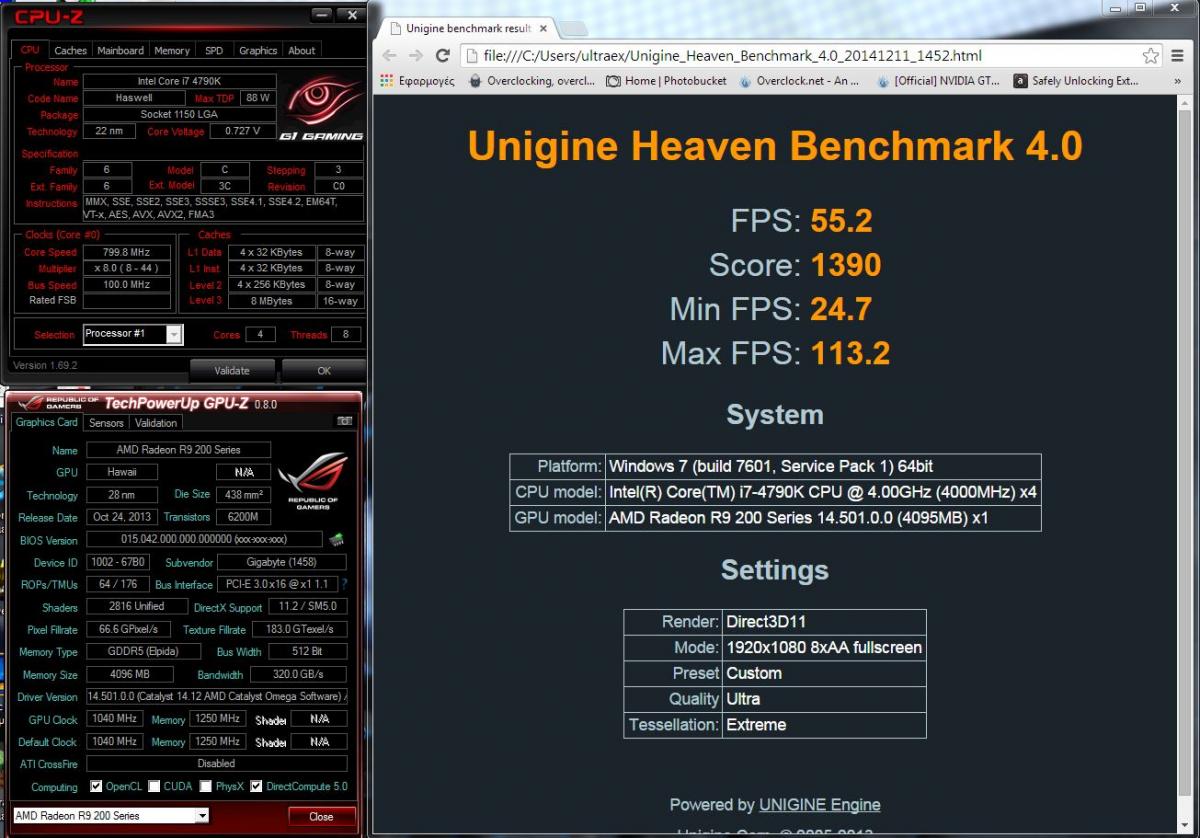
Task: Bookmark this page with the star icon
Action: (x=1150, y=56)
